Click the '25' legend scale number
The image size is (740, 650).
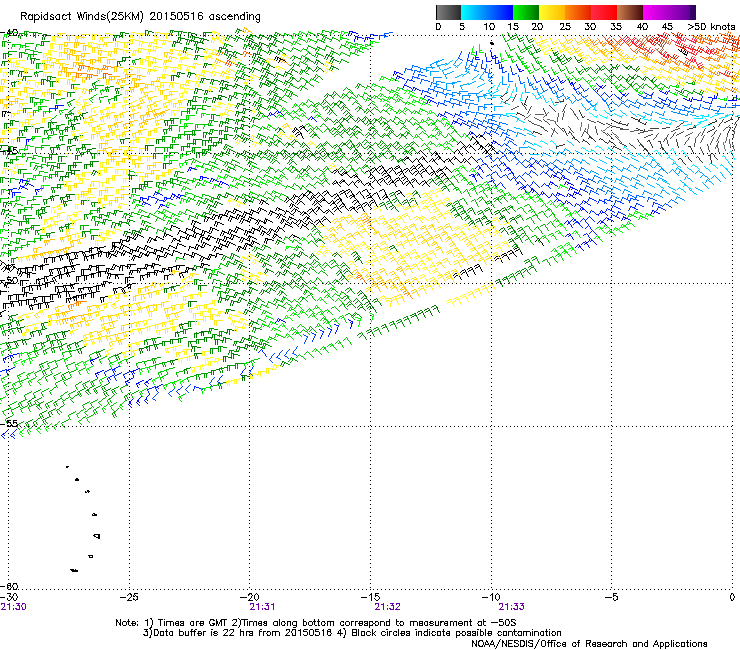[565, 27]
